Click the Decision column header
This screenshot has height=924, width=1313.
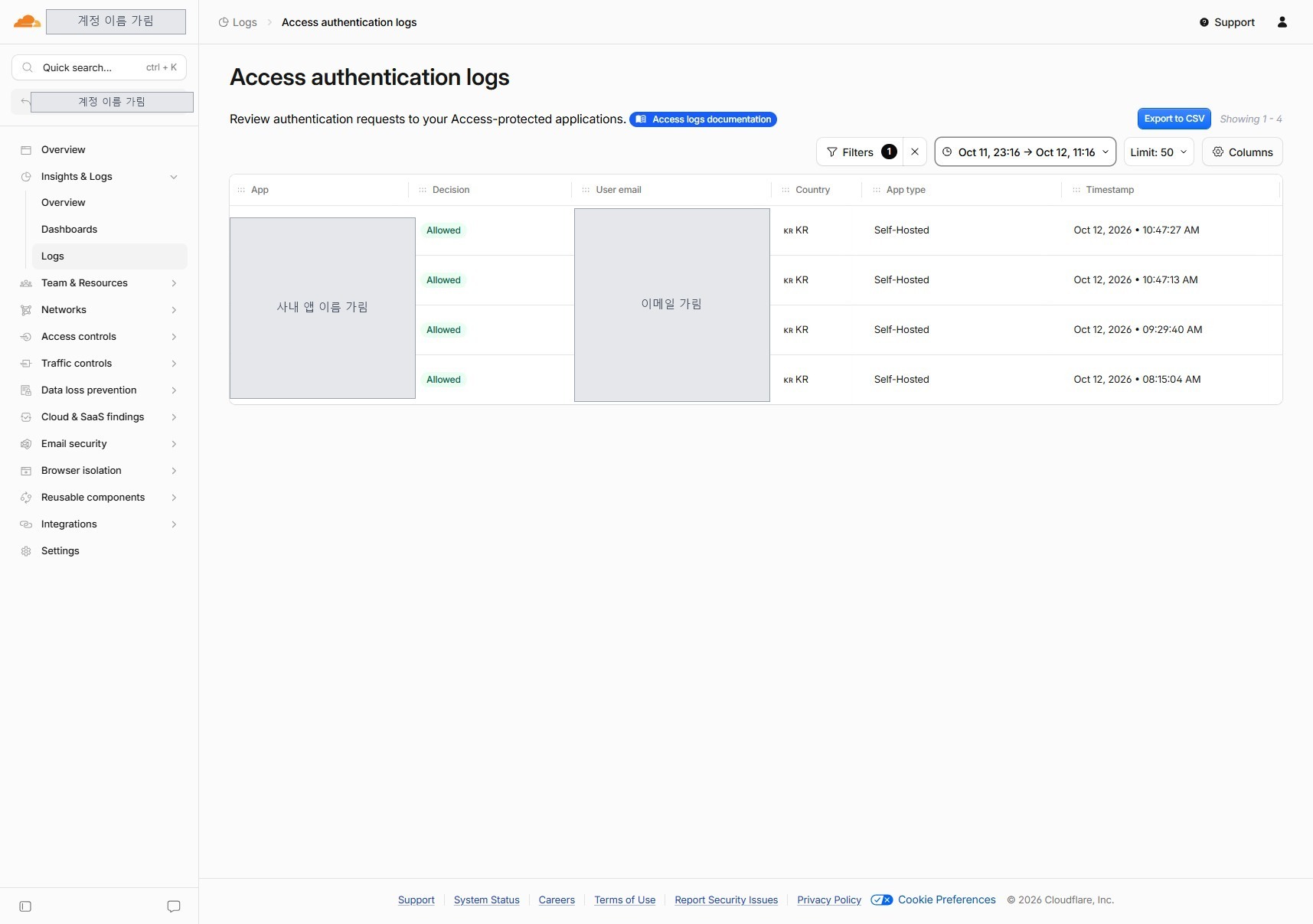click(x=451, y=190)
